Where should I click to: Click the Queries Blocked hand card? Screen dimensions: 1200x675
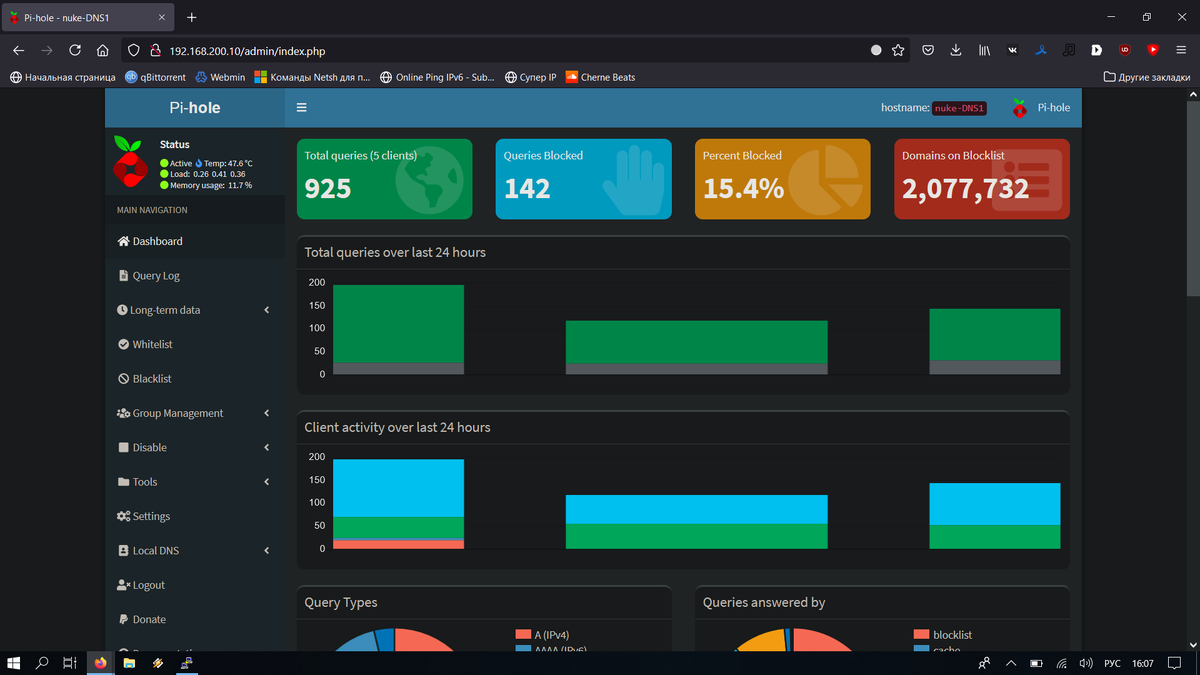(583, 178)
